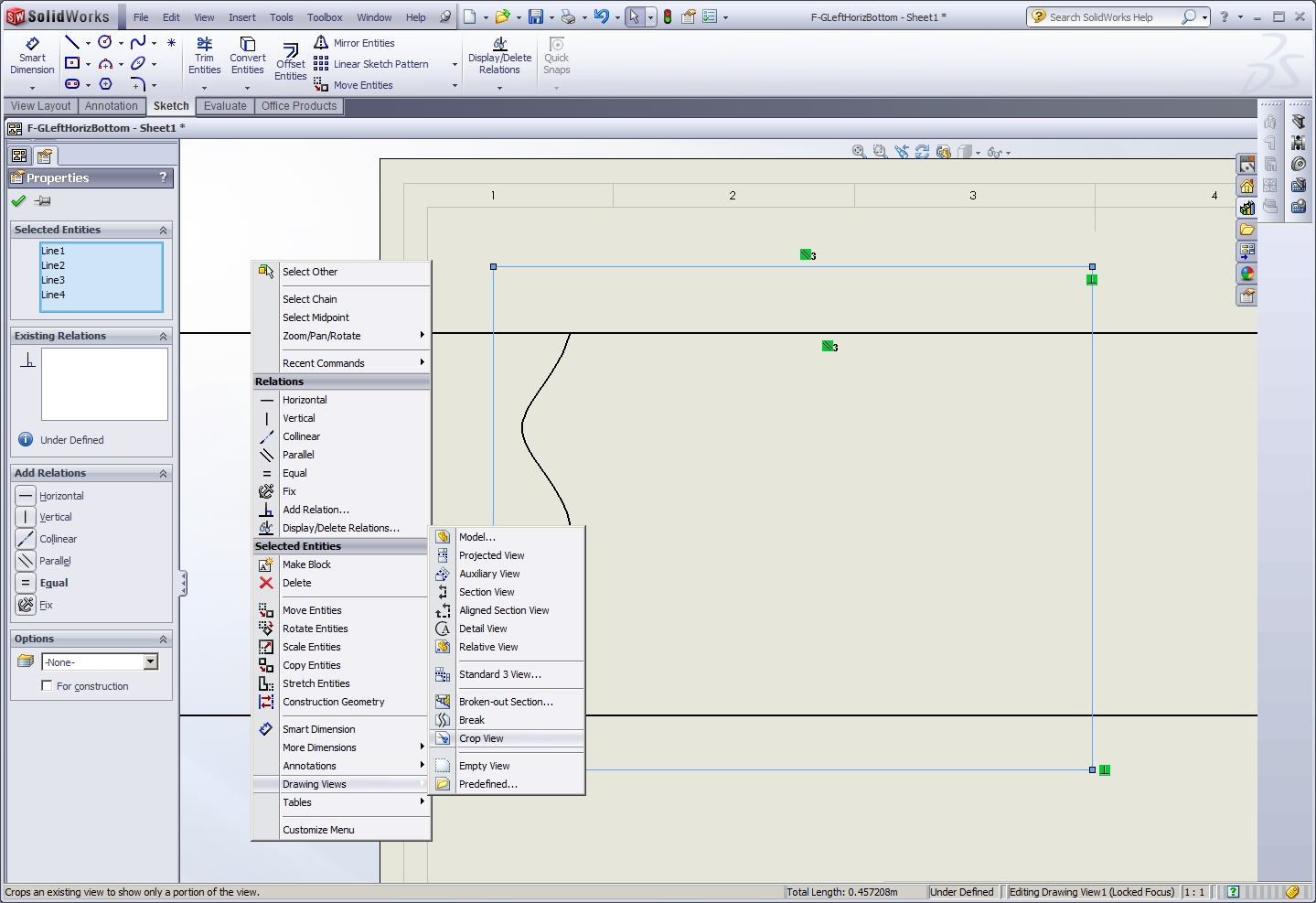Viewport: 1316px width, 903px height.
Task: Click the Offset Entities icon
Action: point(291,52)
